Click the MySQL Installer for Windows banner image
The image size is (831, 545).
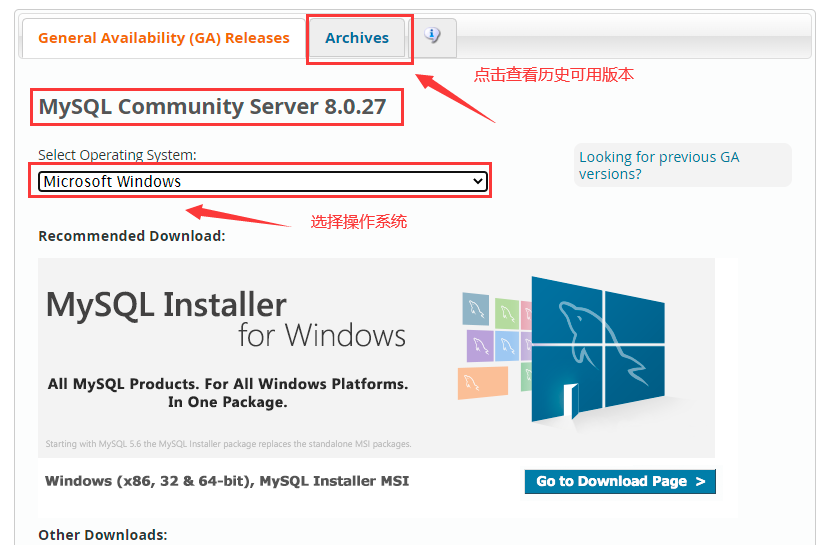pyautogui.click(x=376, y=358)
